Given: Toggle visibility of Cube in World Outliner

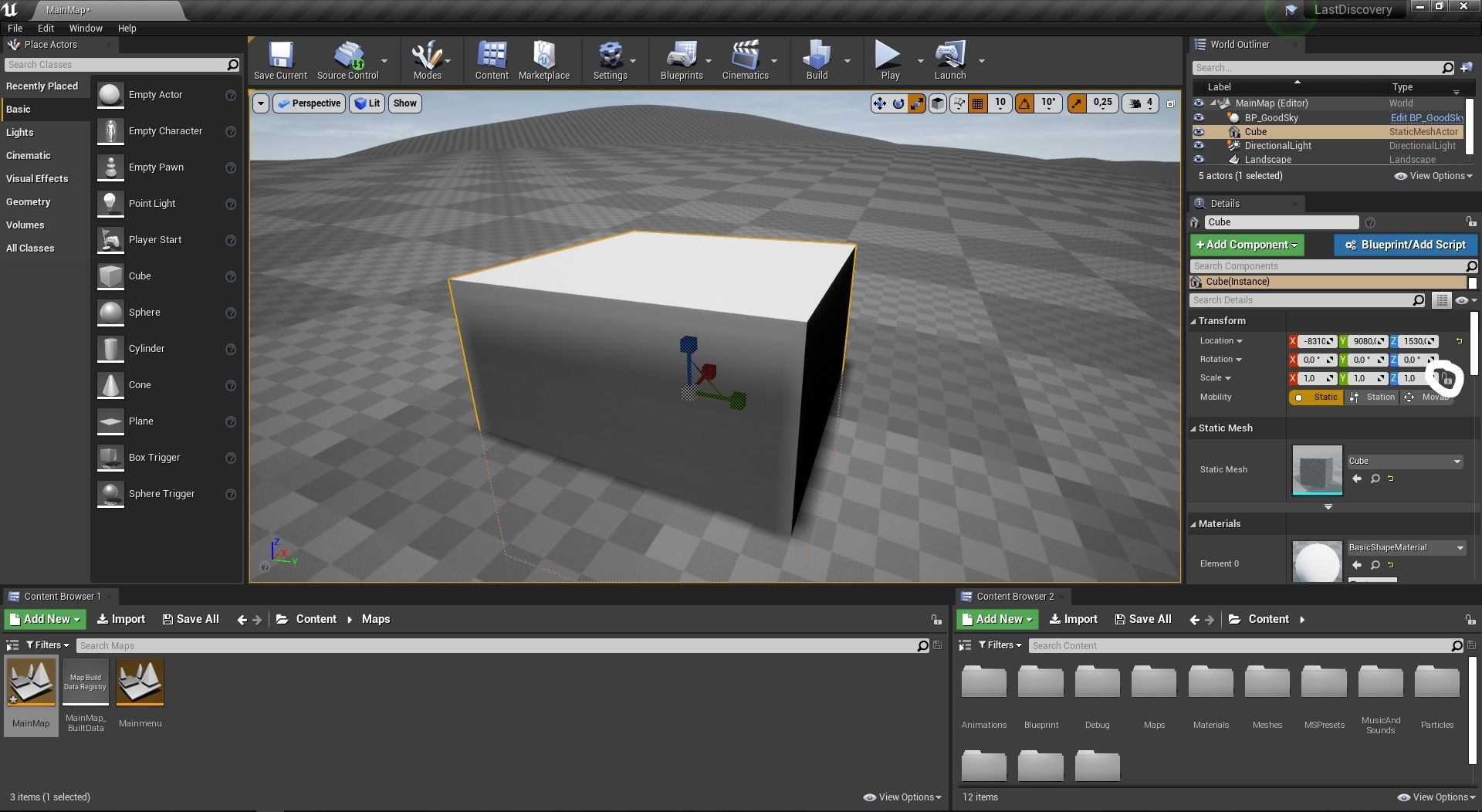Looking at the screenshot, I should click(1198, 132).
